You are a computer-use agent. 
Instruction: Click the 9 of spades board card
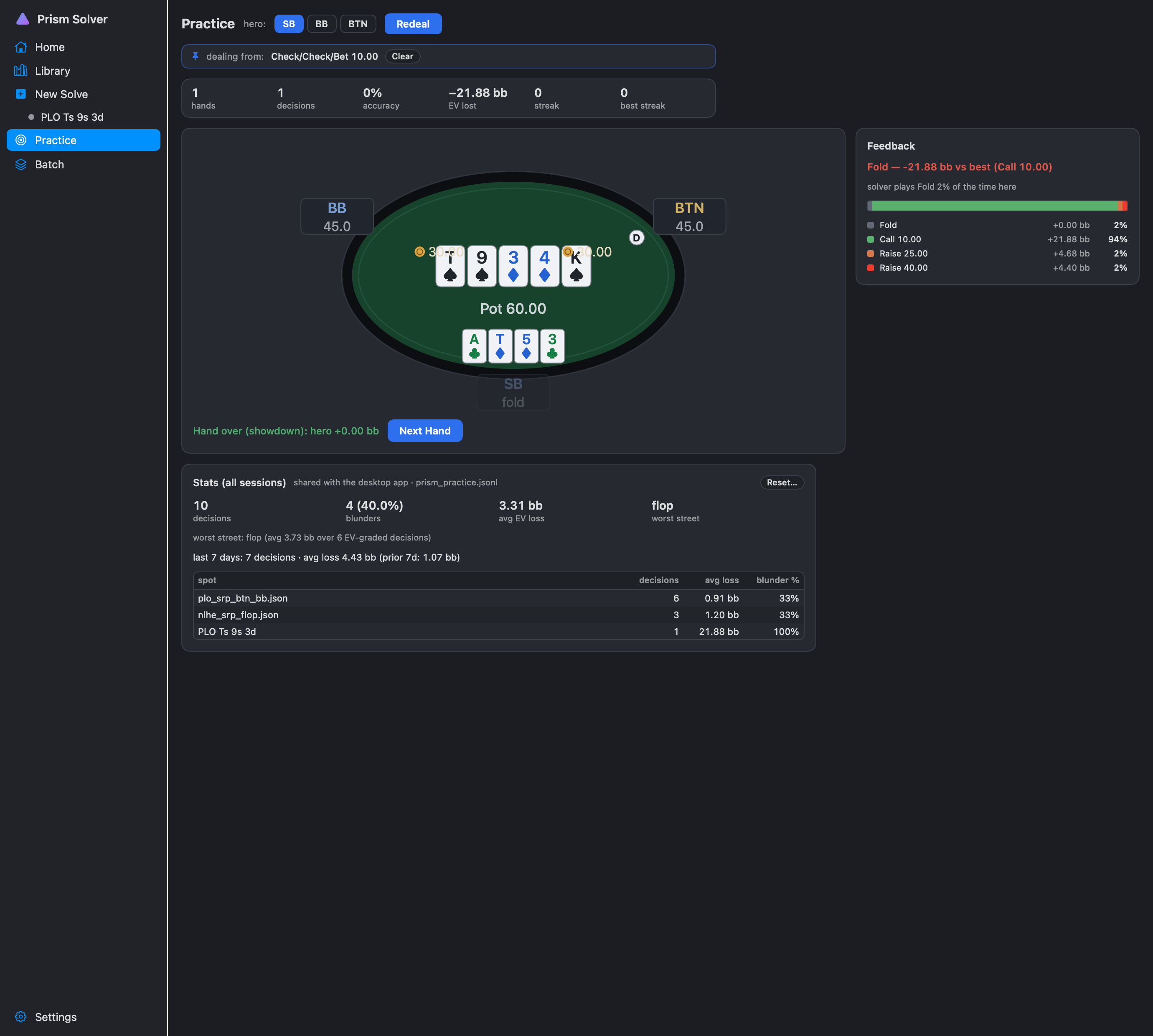point(481,267)
